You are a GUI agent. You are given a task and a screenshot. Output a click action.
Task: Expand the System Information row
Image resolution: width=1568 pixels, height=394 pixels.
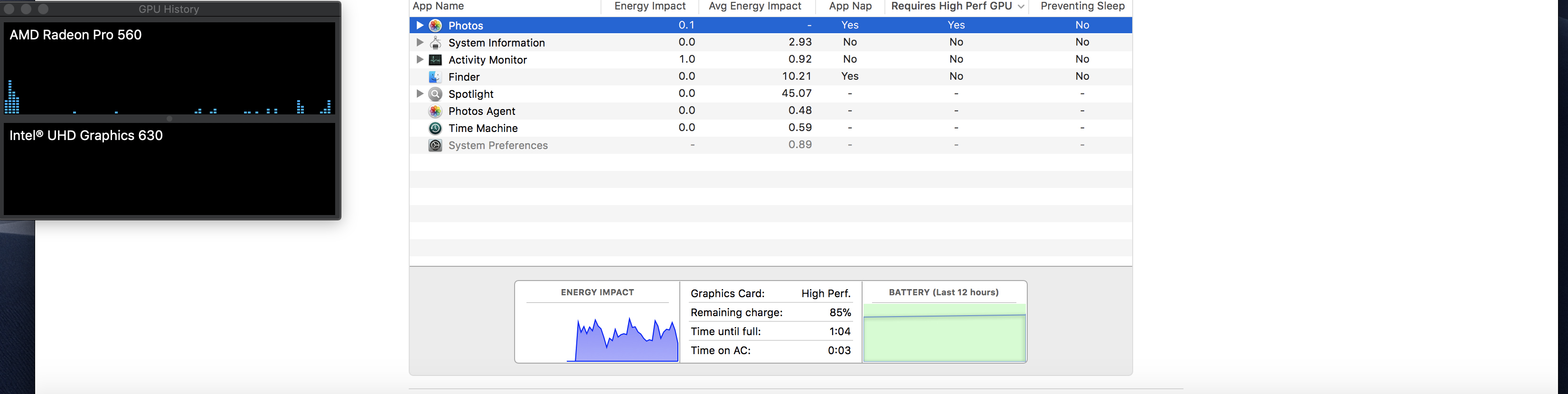(419, 42)
